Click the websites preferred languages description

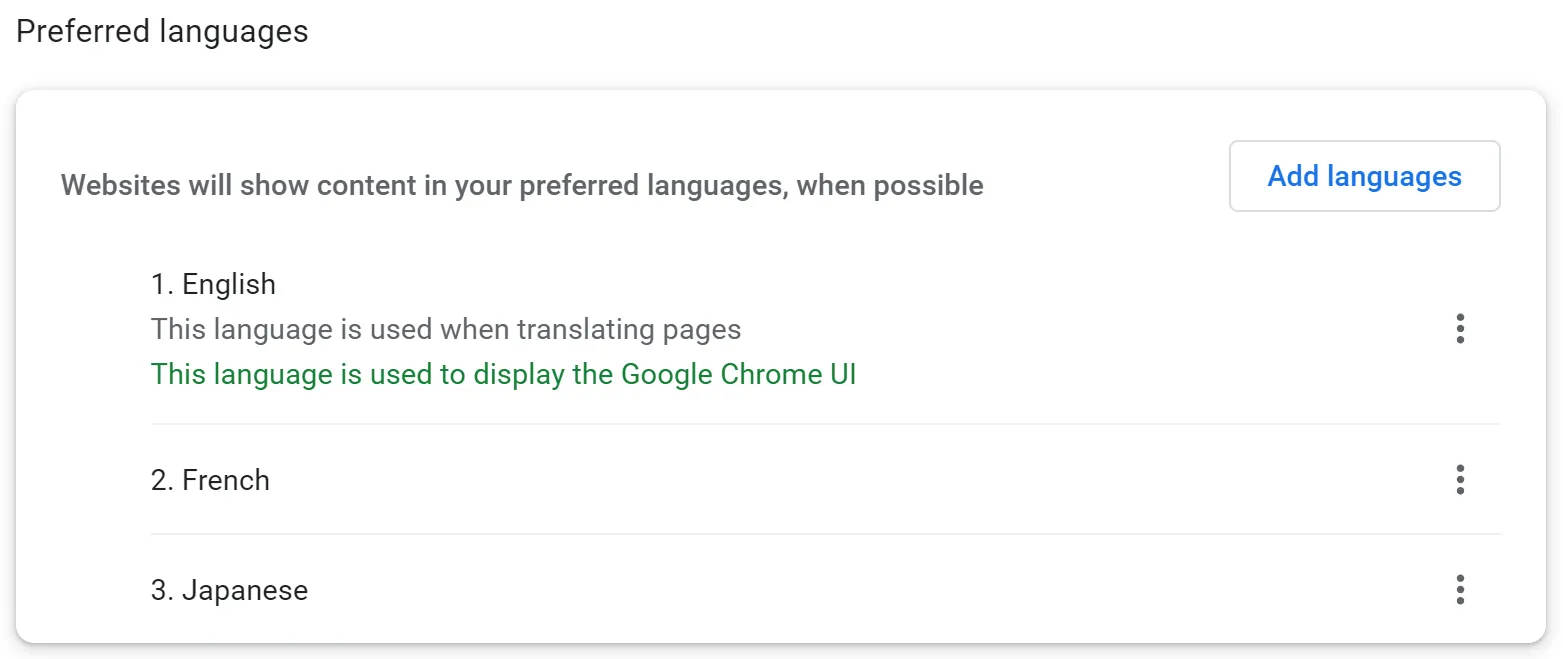(x=522, y=186)
